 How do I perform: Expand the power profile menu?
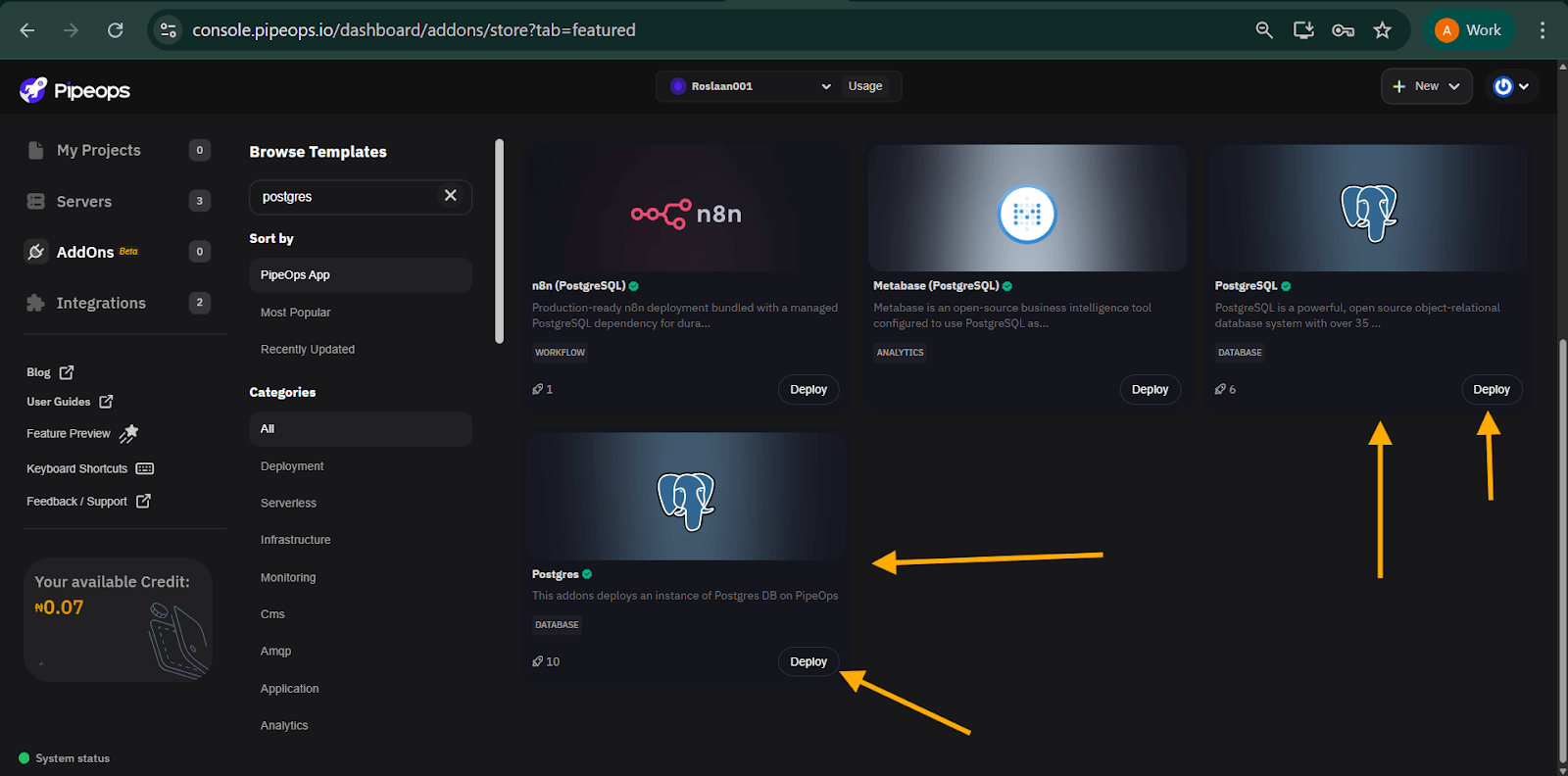click(1511, 86)
